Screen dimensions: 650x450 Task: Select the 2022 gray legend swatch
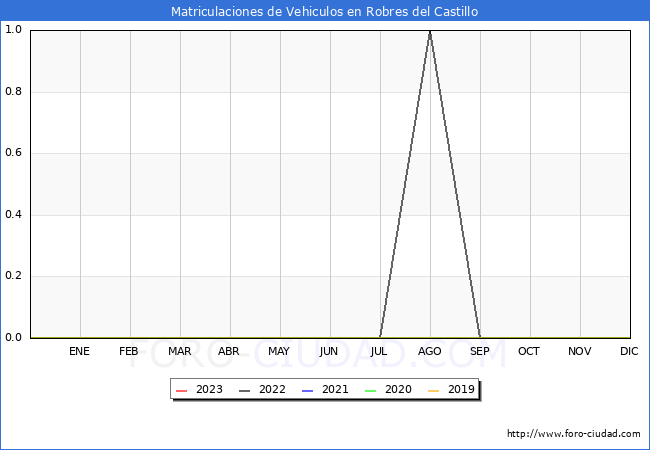click(245, 391)
